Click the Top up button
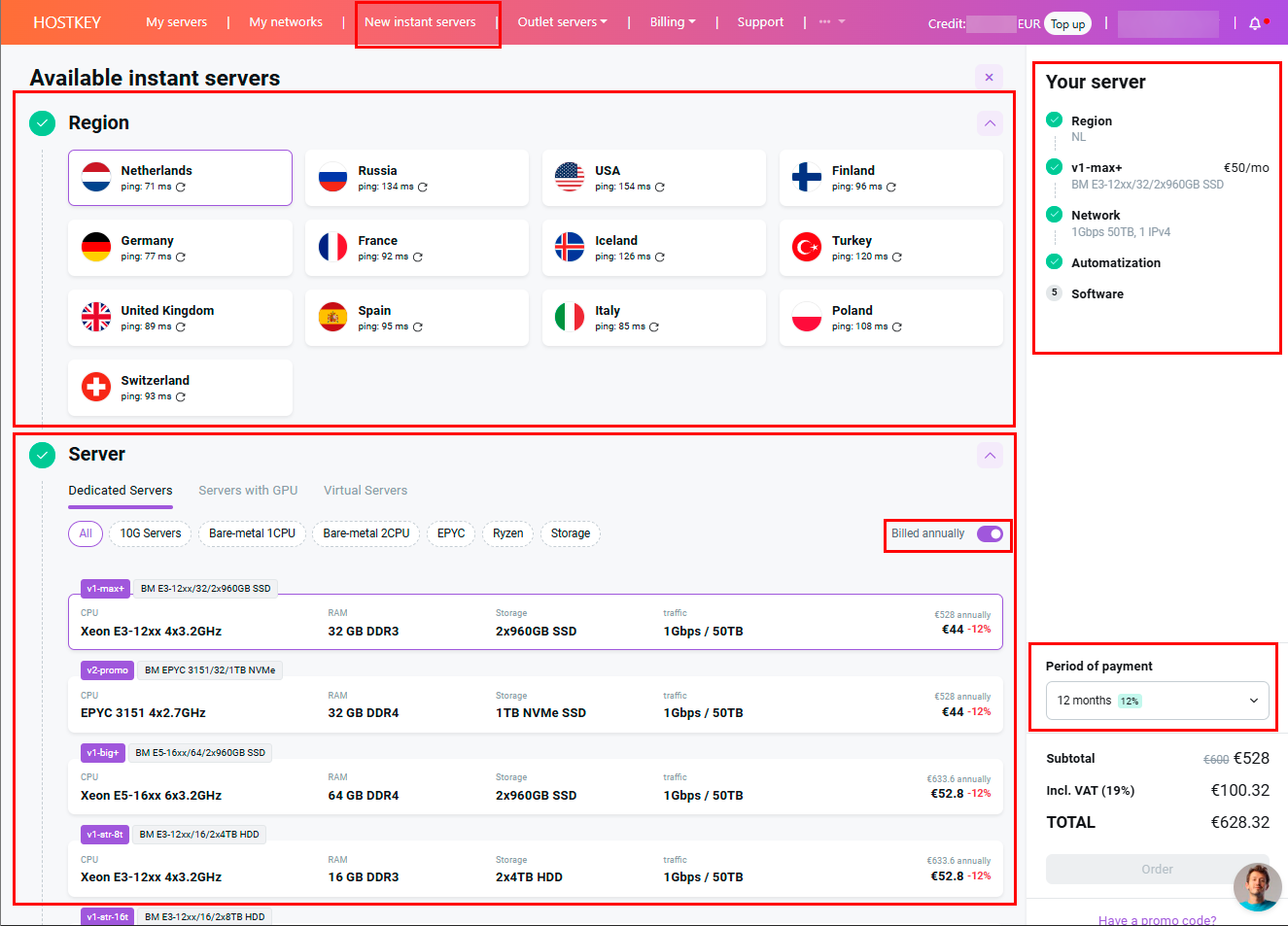 coord(1067,24)
